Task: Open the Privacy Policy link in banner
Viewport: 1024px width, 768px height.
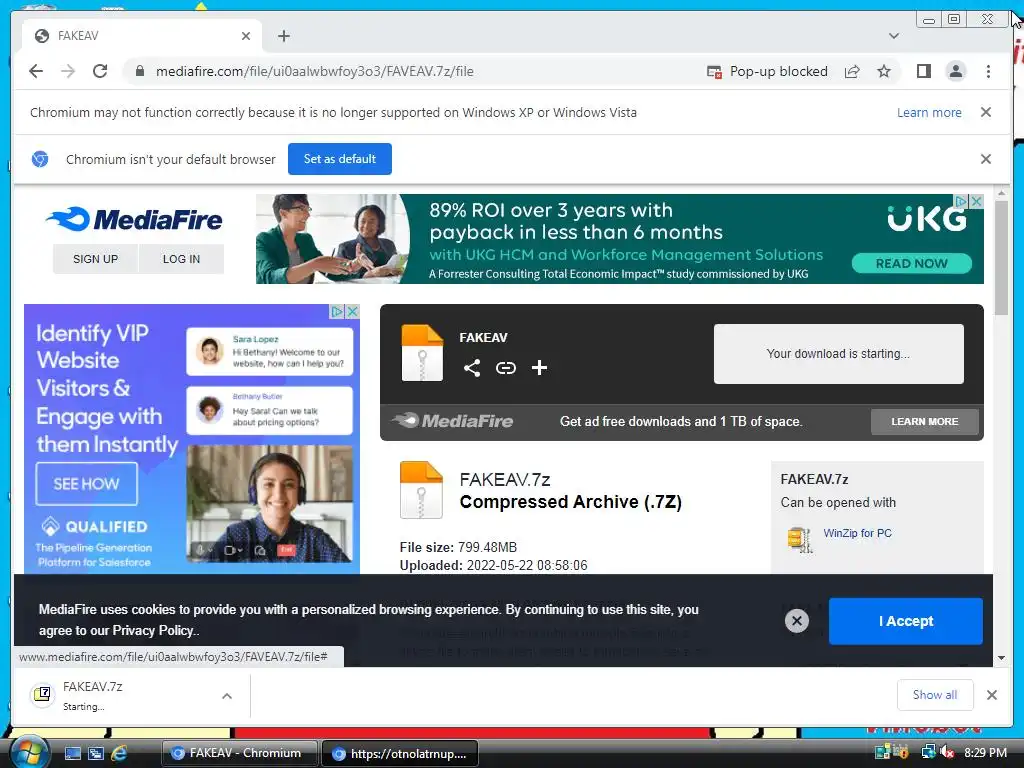Action: click(x=154, y=631)
